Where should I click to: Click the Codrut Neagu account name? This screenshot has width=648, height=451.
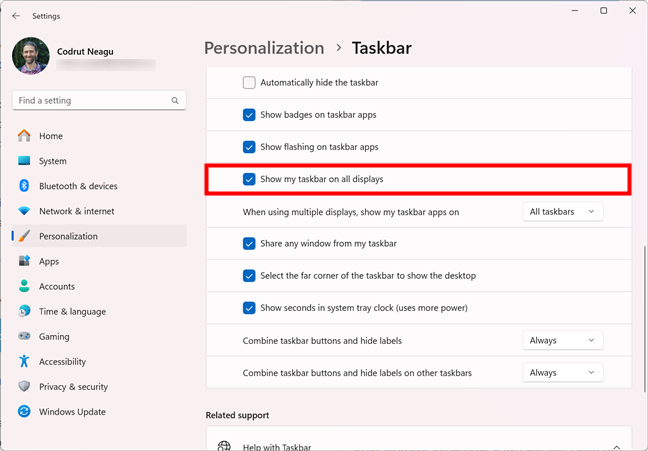tap(85, 51)
